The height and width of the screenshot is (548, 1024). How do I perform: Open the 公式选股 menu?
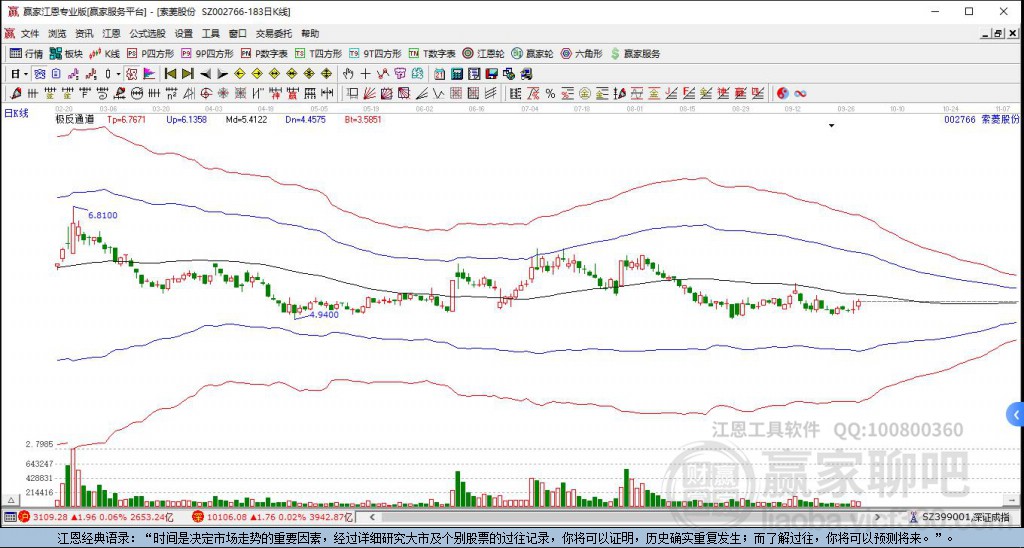pos(147,33)
